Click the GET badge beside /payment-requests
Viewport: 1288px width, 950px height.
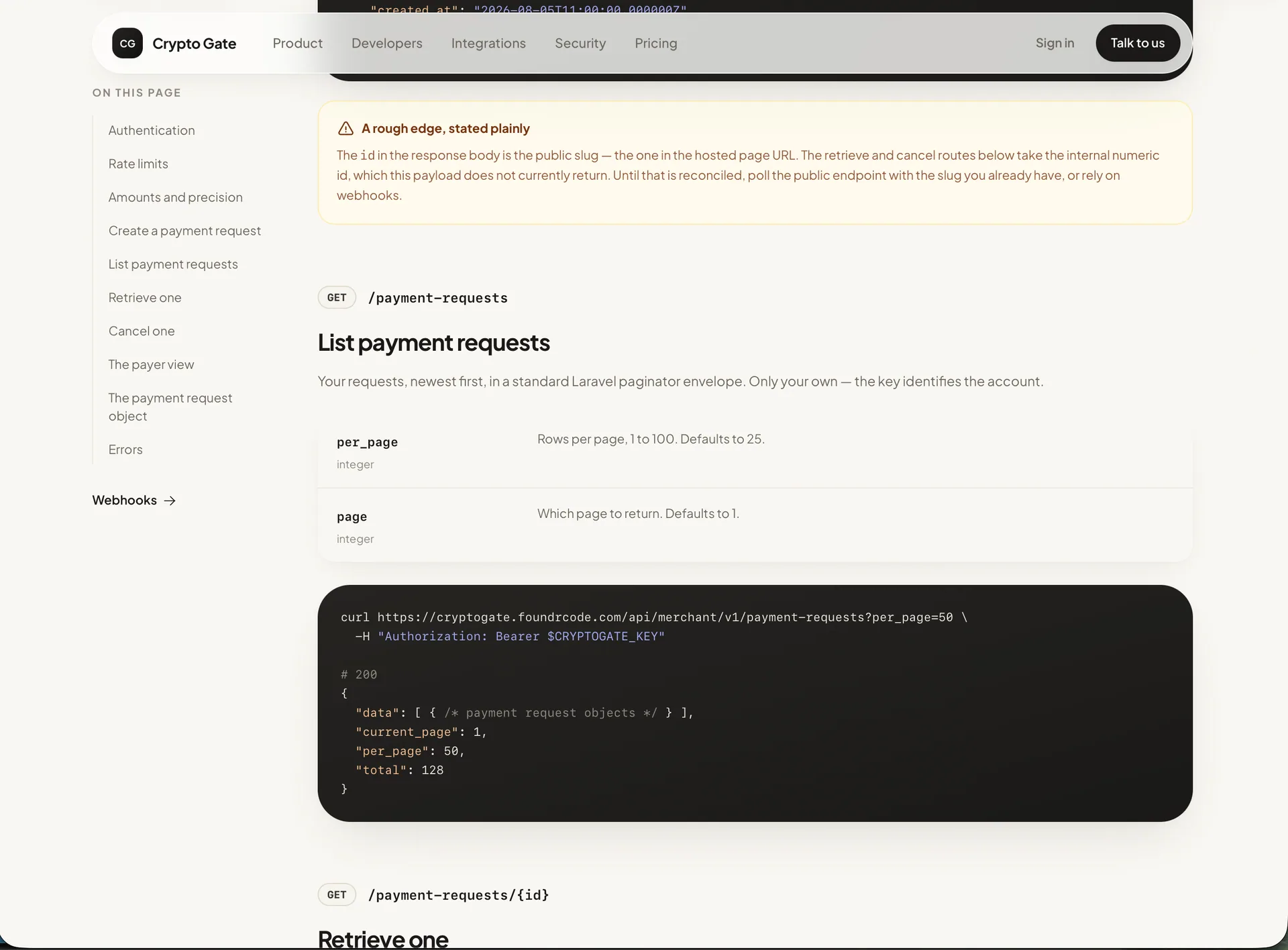coord(337,297)
